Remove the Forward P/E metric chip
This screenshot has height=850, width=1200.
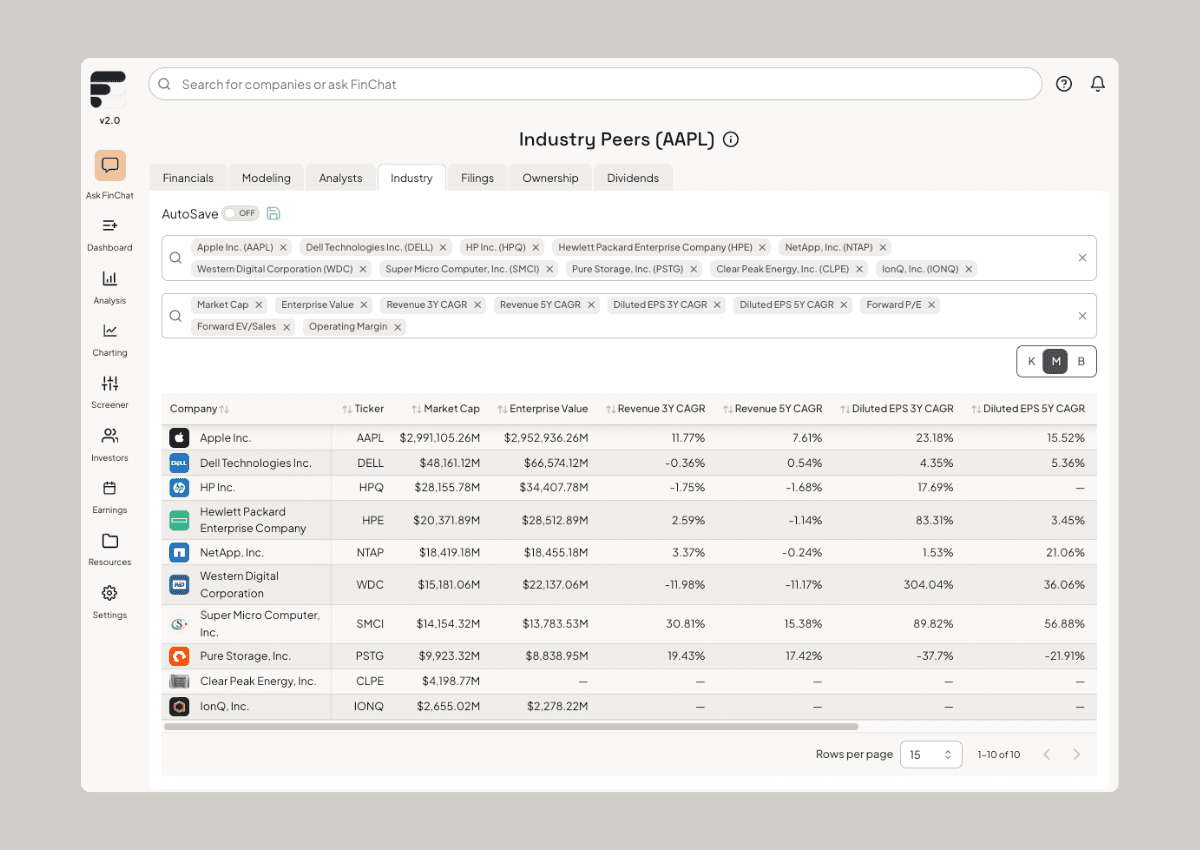click(x=932, y=305)
